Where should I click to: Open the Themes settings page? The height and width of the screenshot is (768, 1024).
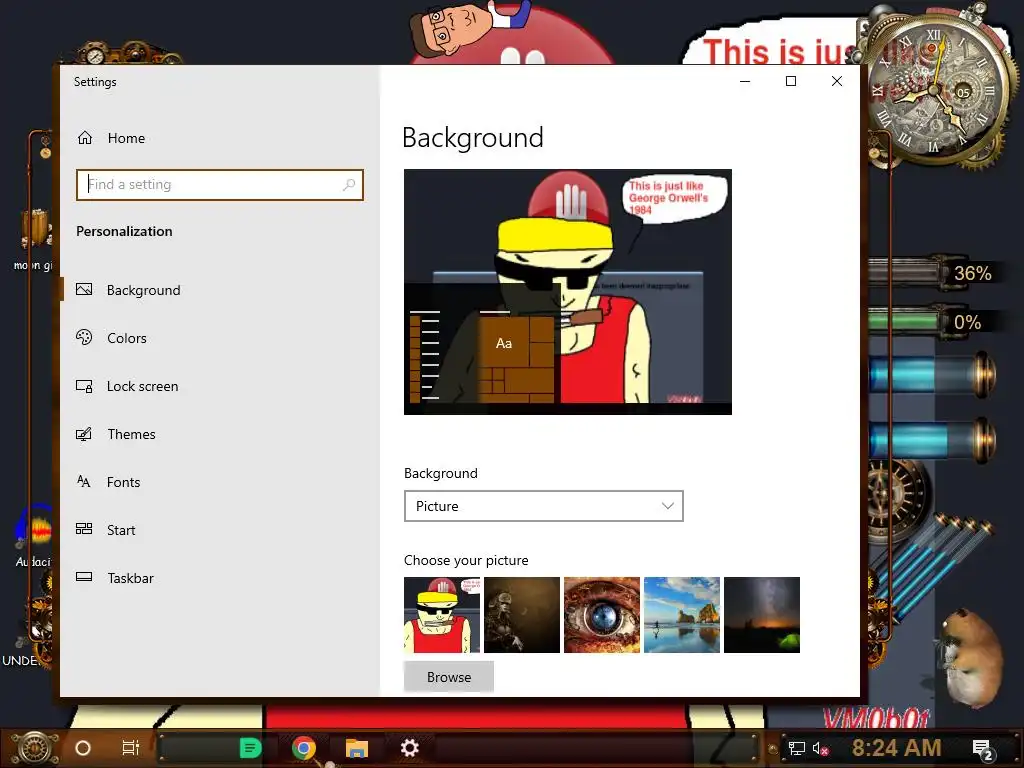tap(131, 434)
